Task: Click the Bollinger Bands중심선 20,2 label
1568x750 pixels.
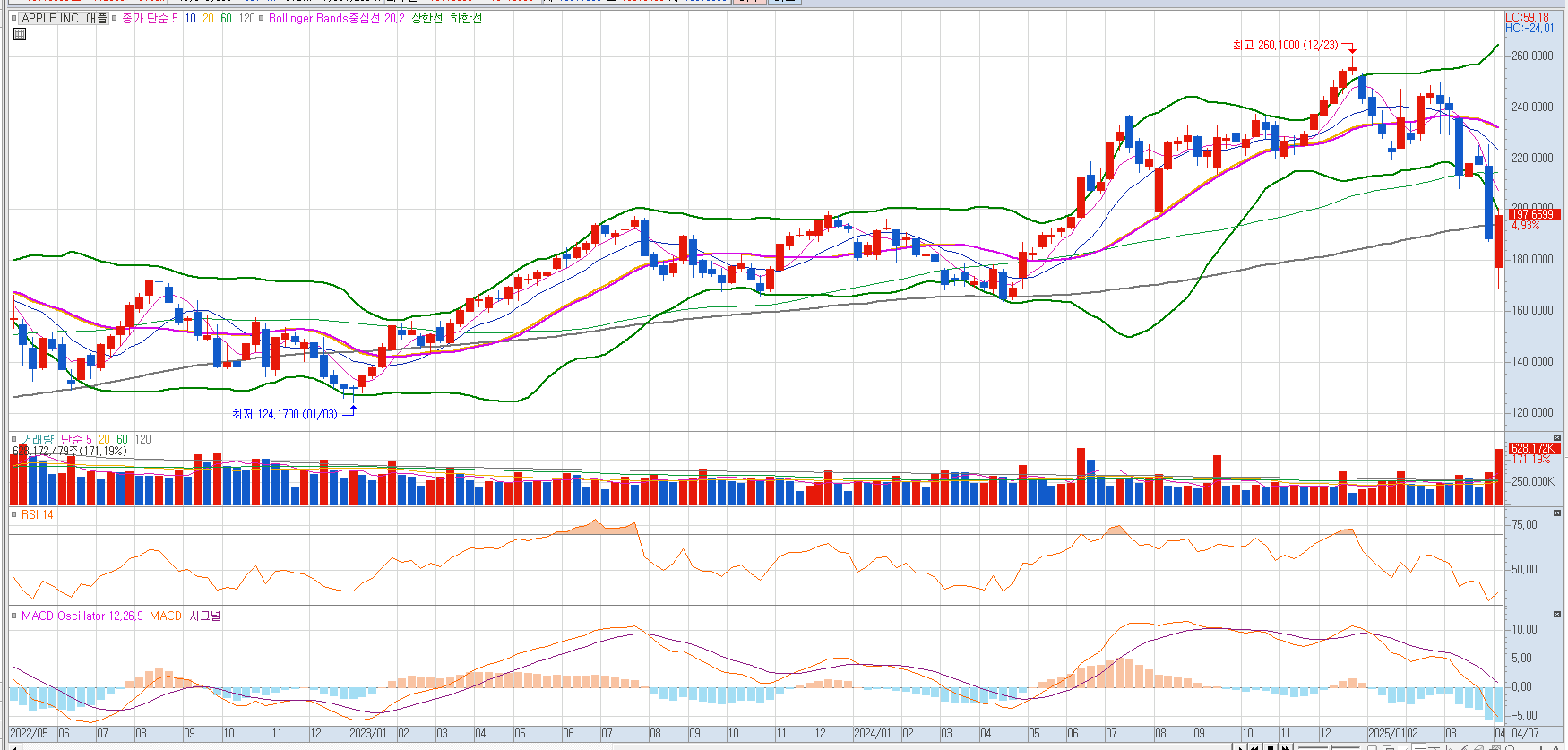Action: click(x=337, y=18)
